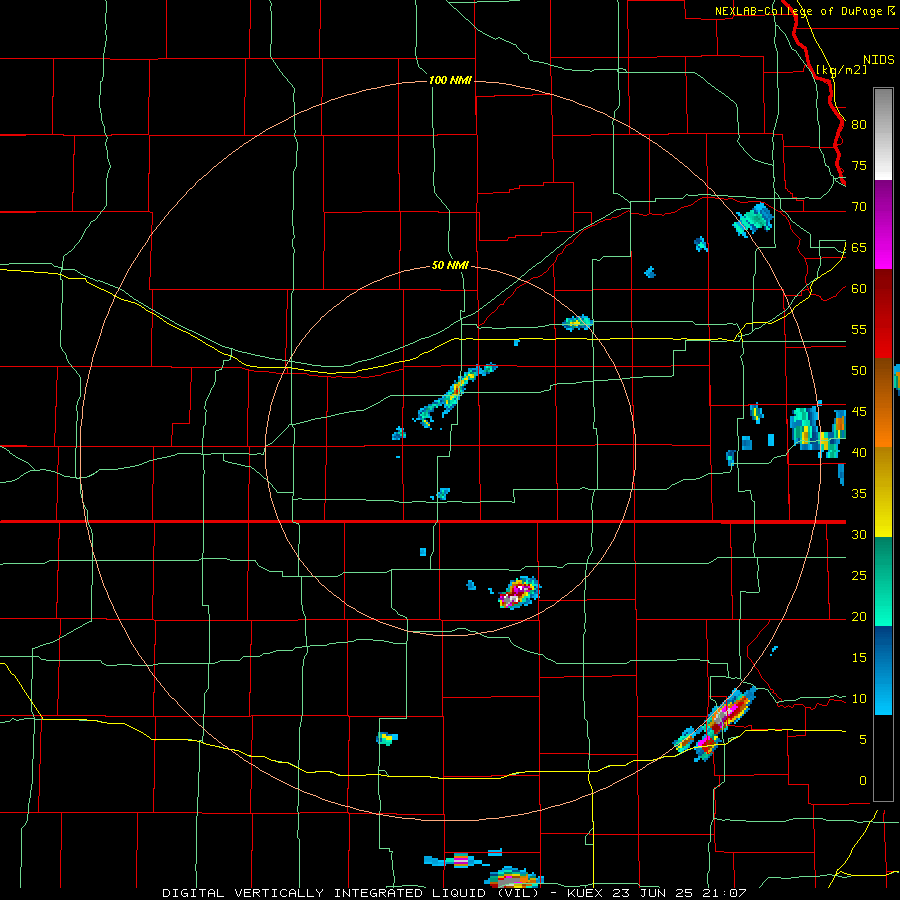Click the "15" value on the VIL scale
The image size is (900, 900).
pos(859,658)
